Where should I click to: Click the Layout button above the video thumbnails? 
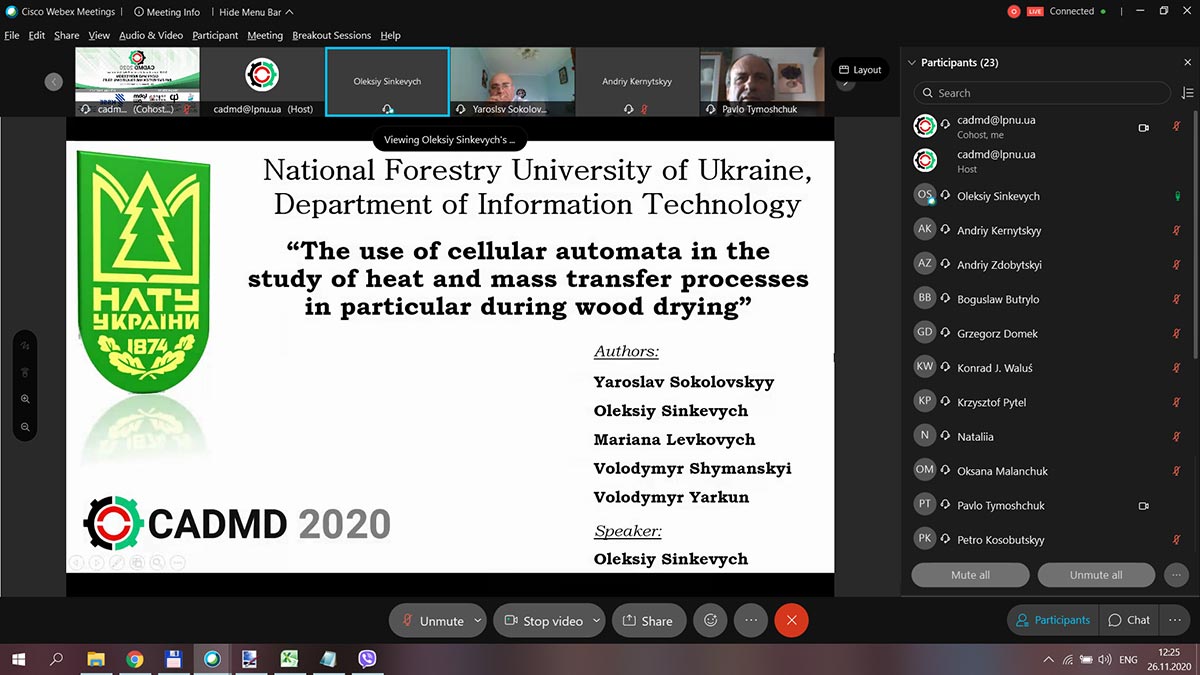pos(860,69)
